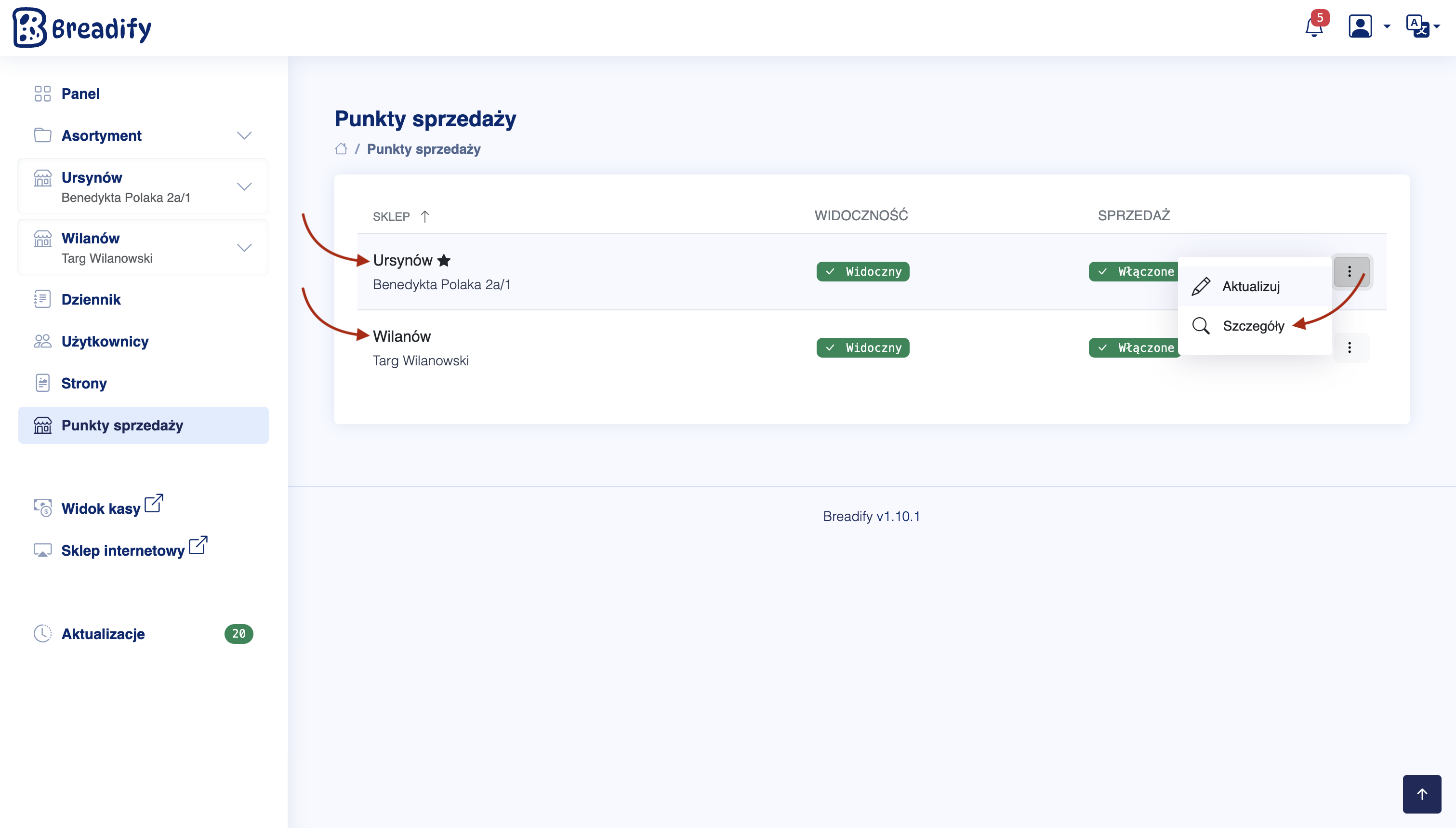
Task: Select Aktualizuj from the context menu
Action: 1250,287
